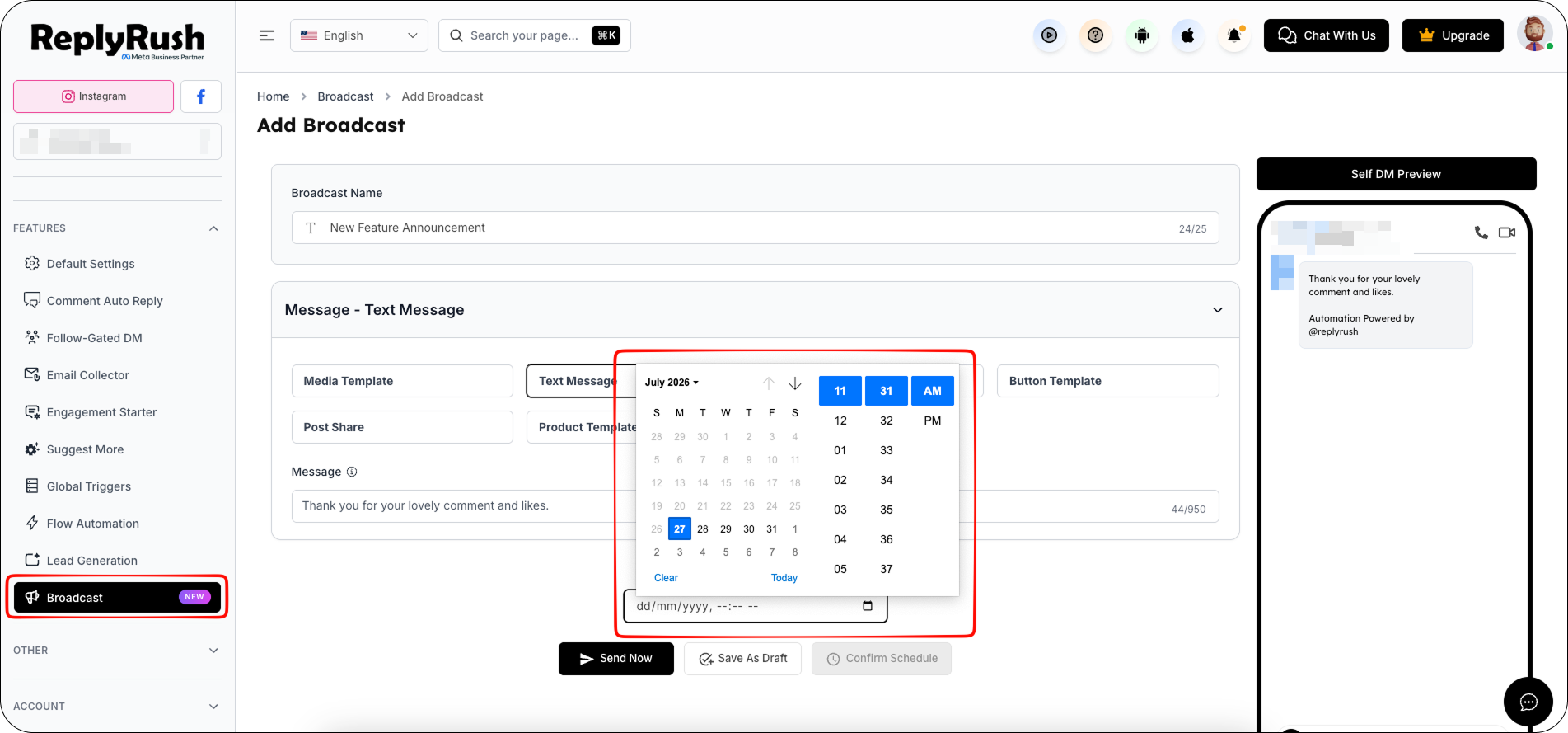
Task: Select minute 35 in time picker
Action: pos(887,510)
